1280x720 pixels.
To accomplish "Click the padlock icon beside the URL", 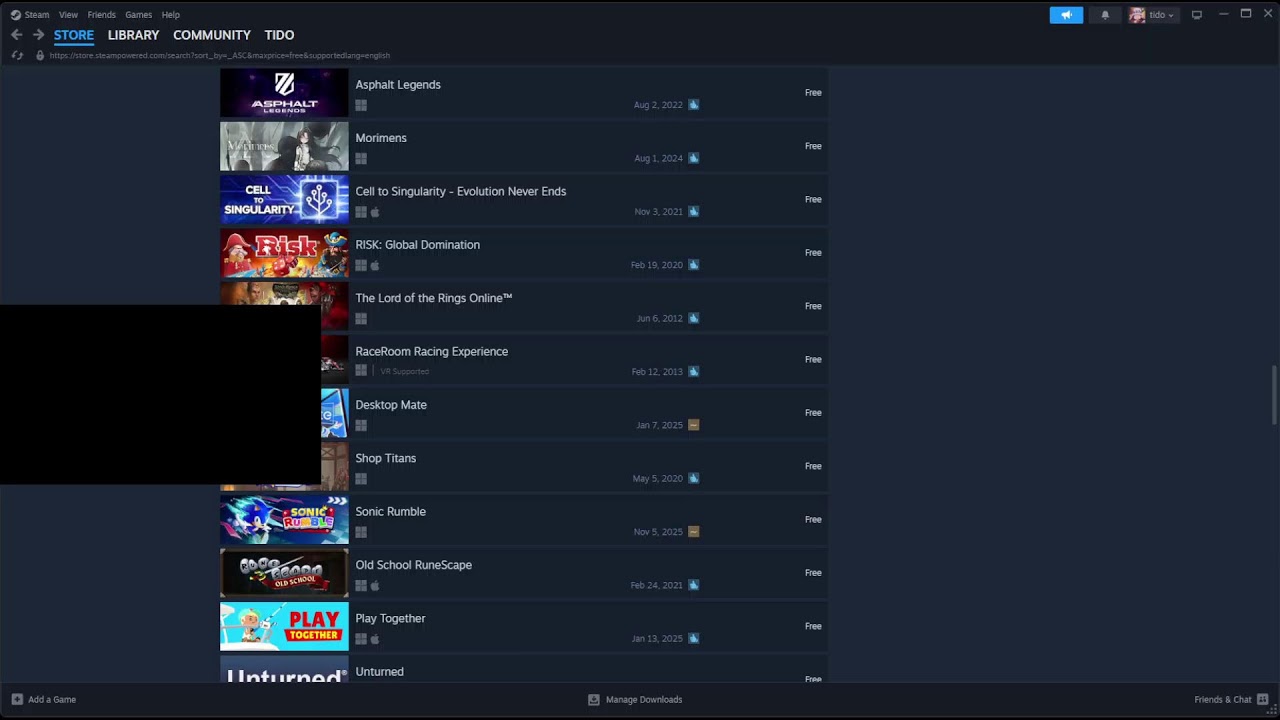I will pyautogui.click(x=40, y=55).
